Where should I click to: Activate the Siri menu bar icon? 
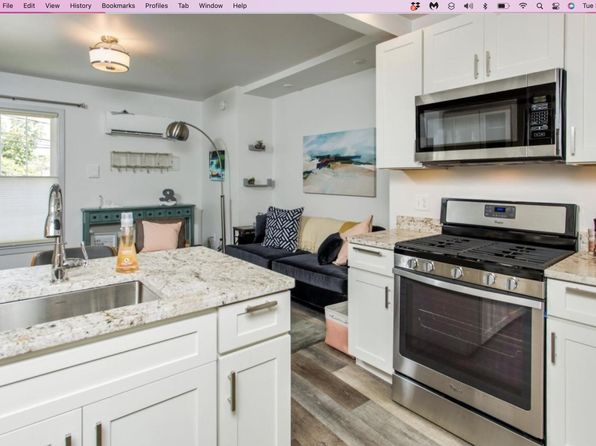click(571, 6)
